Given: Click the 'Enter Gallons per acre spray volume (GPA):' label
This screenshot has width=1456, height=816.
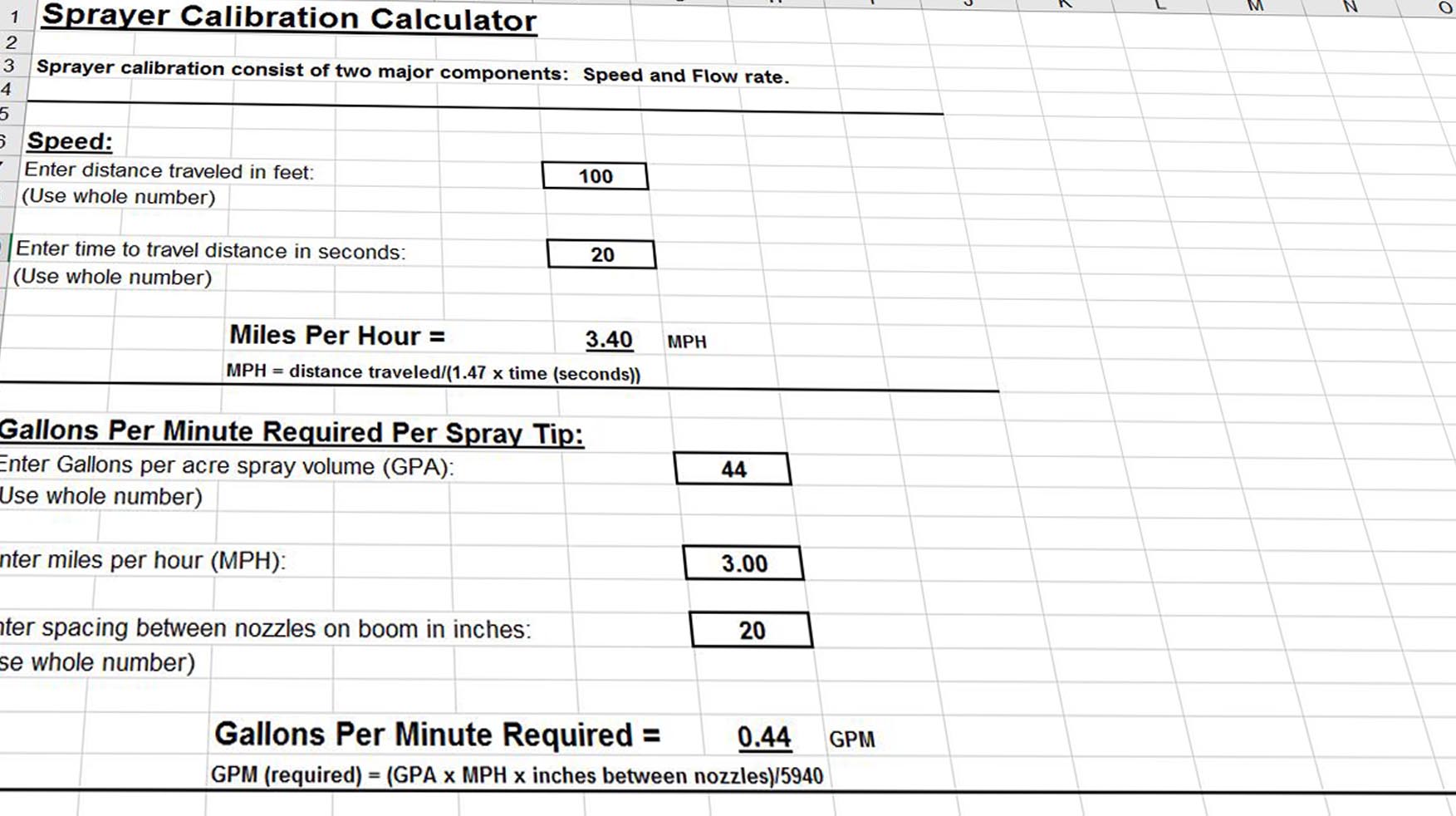Looking at the screenshot, I should (227, 465).
